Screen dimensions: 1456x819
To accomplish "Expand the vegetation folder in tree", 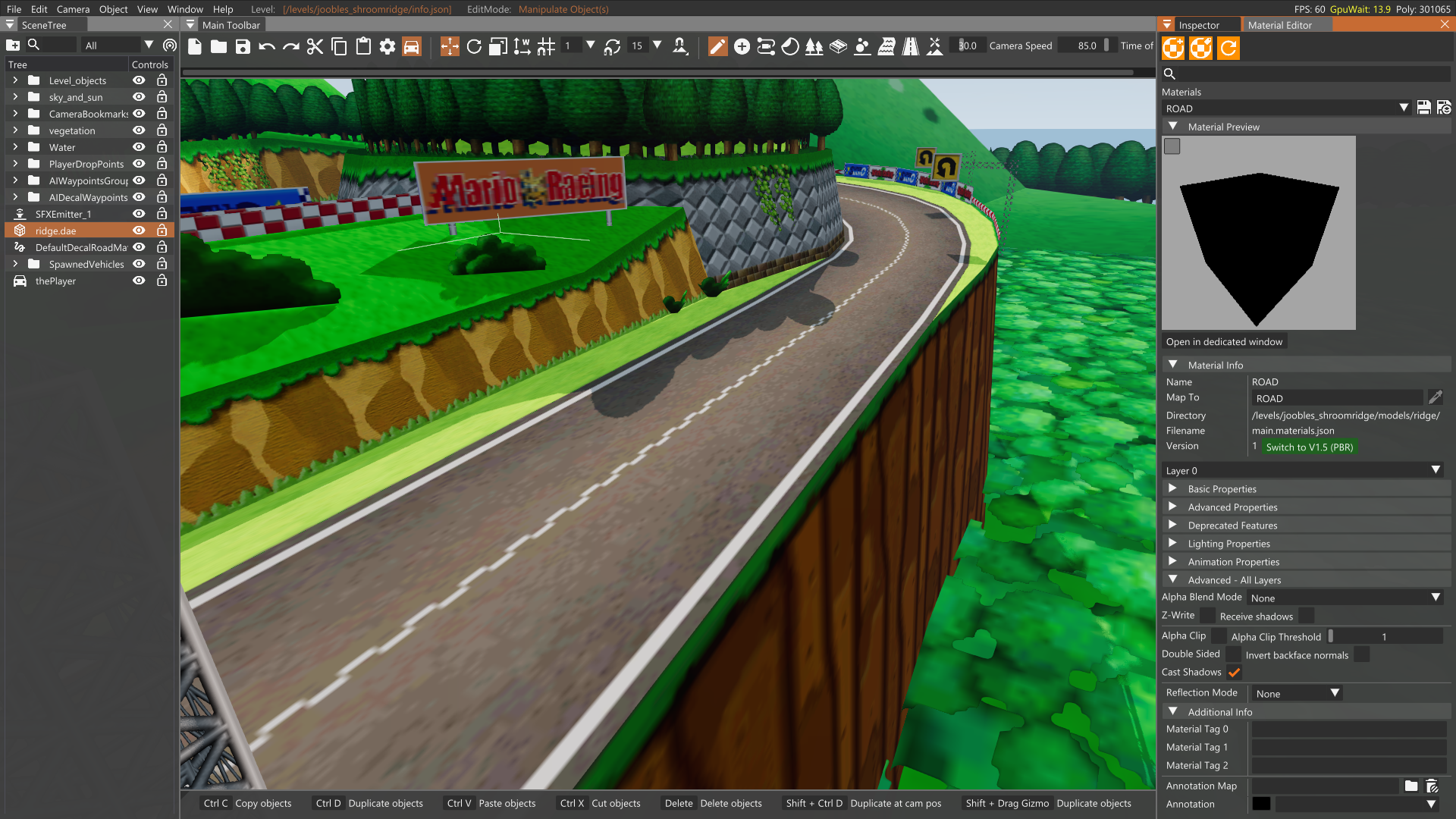I will 15,130.
